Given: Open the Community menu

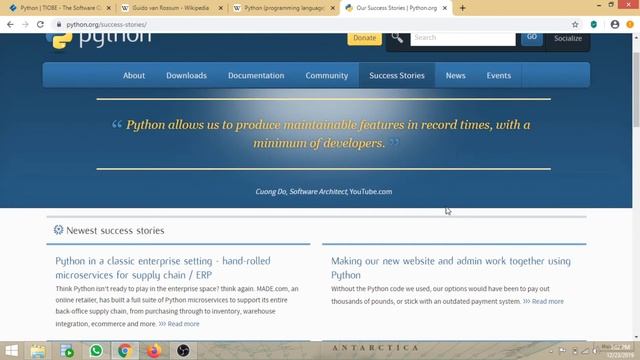Looking at the screenshot, I should coord(327,76).
